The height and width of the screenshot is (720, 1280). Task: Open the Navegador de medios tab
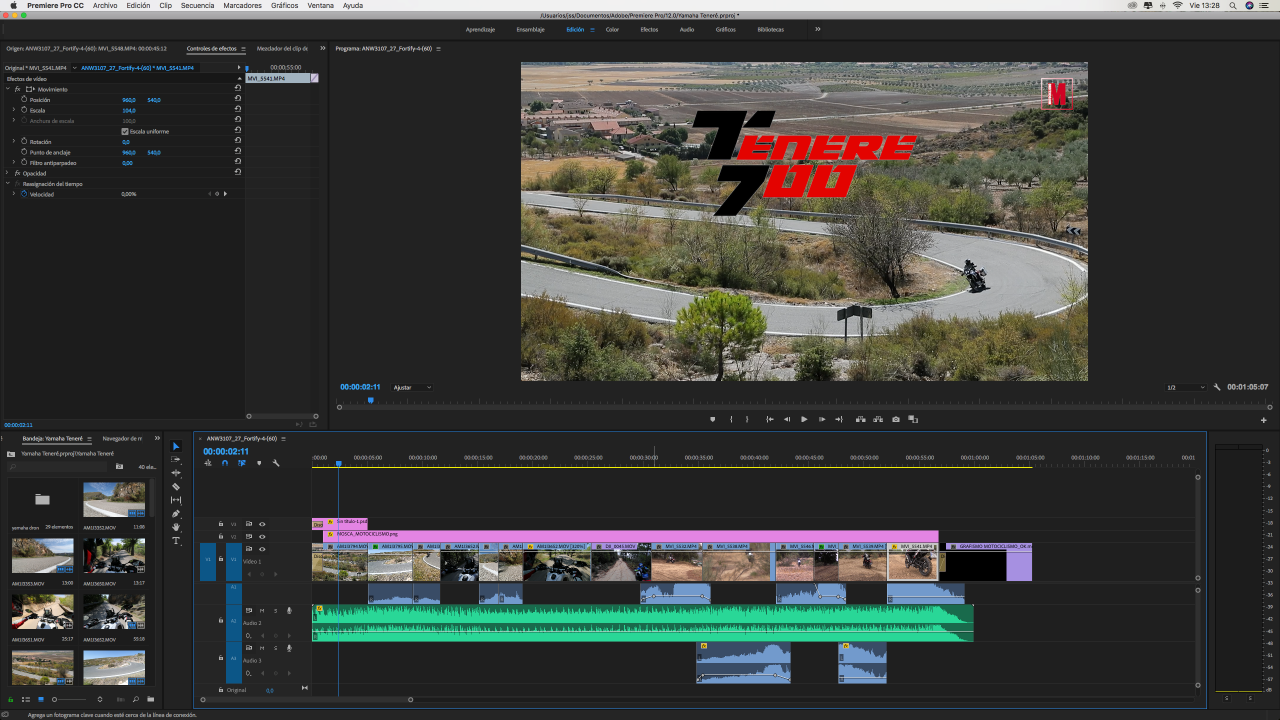point(122,438)
